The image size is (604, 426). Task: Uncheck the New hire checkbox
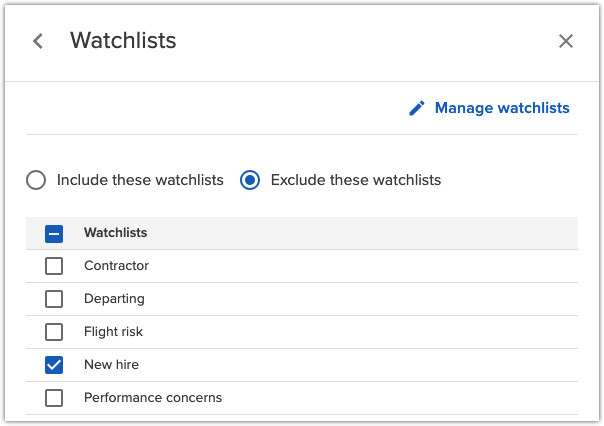54,365
